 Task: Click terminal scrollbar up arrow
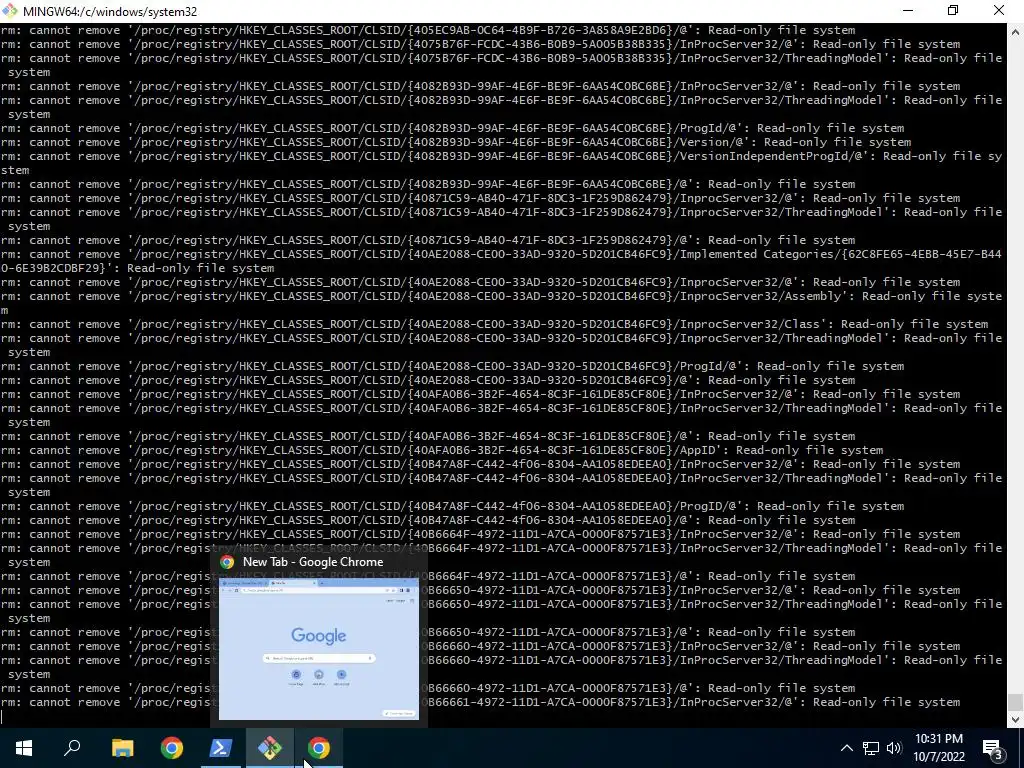click(1016, 31)
